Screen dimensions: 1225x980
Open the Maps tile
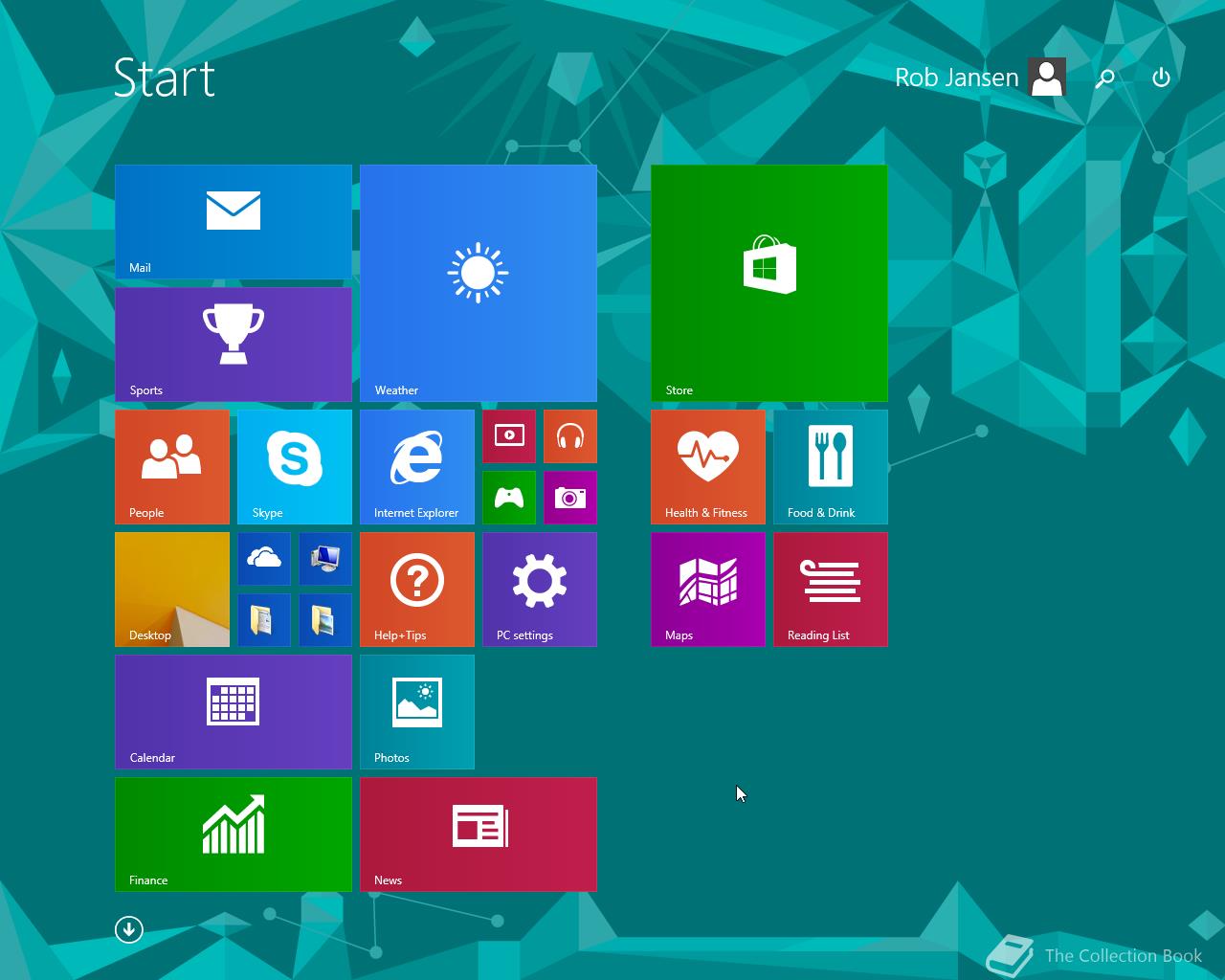(x=708, y=590)
